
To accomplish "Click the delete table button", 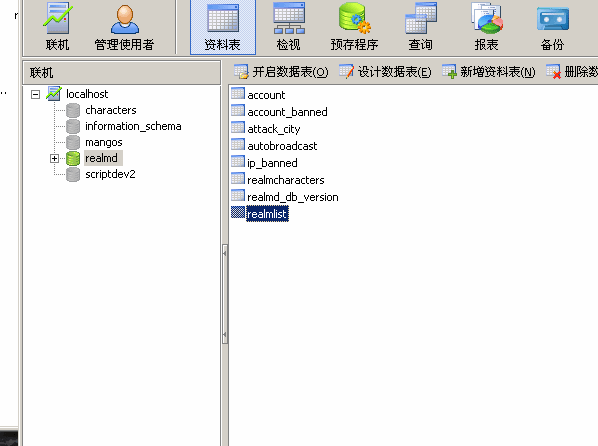I will (x=572, y=71).
